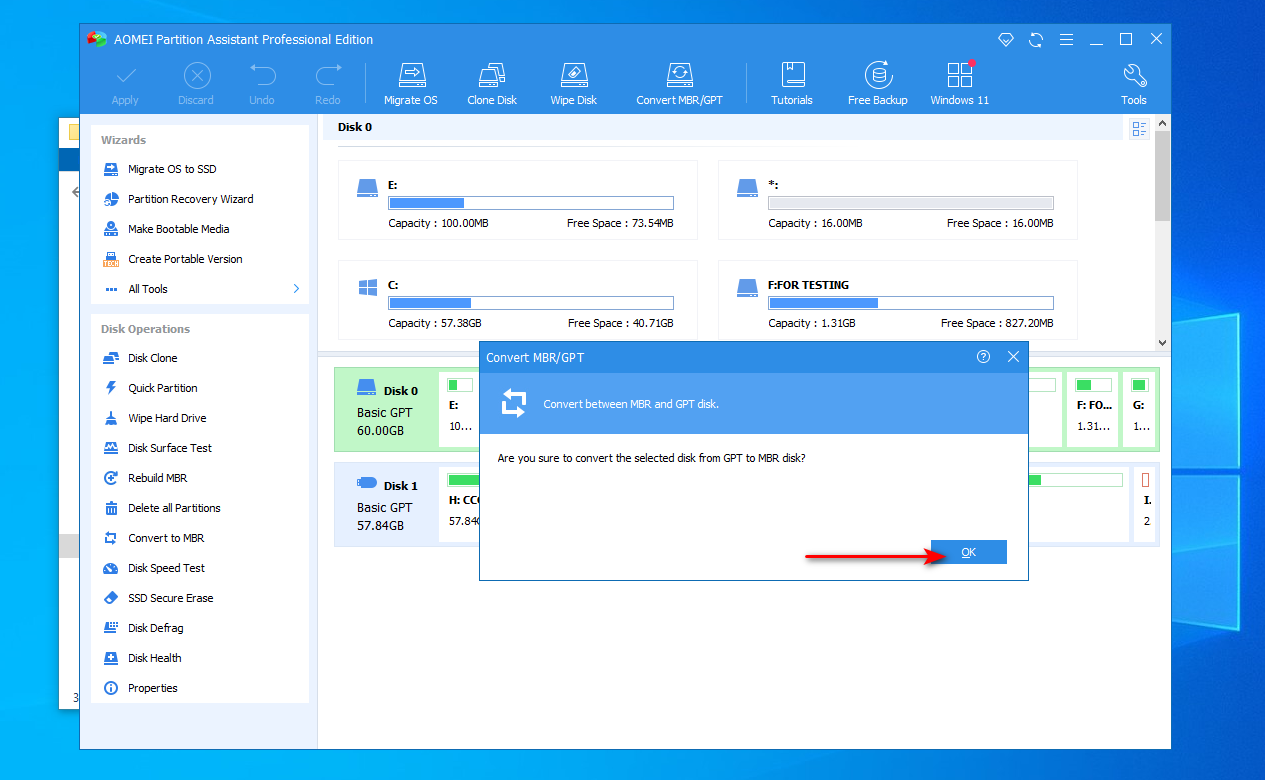The width and height of the screenshot is (1265, 780).
Task: Confirm conversion with OK button
Action: pyautogui.click(x=968, y=552)
